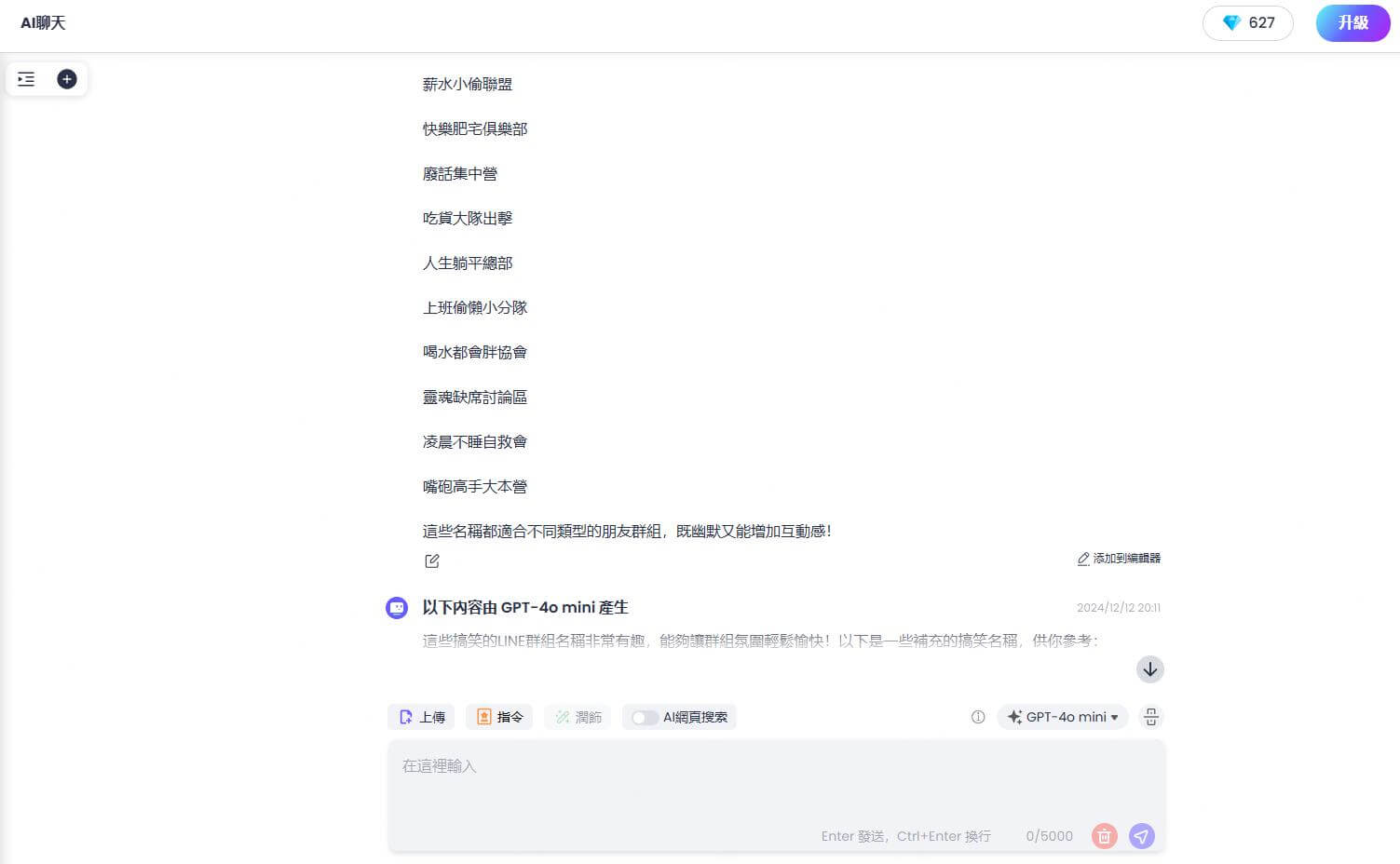Click the text 上班偷懶小分隊

475,308
